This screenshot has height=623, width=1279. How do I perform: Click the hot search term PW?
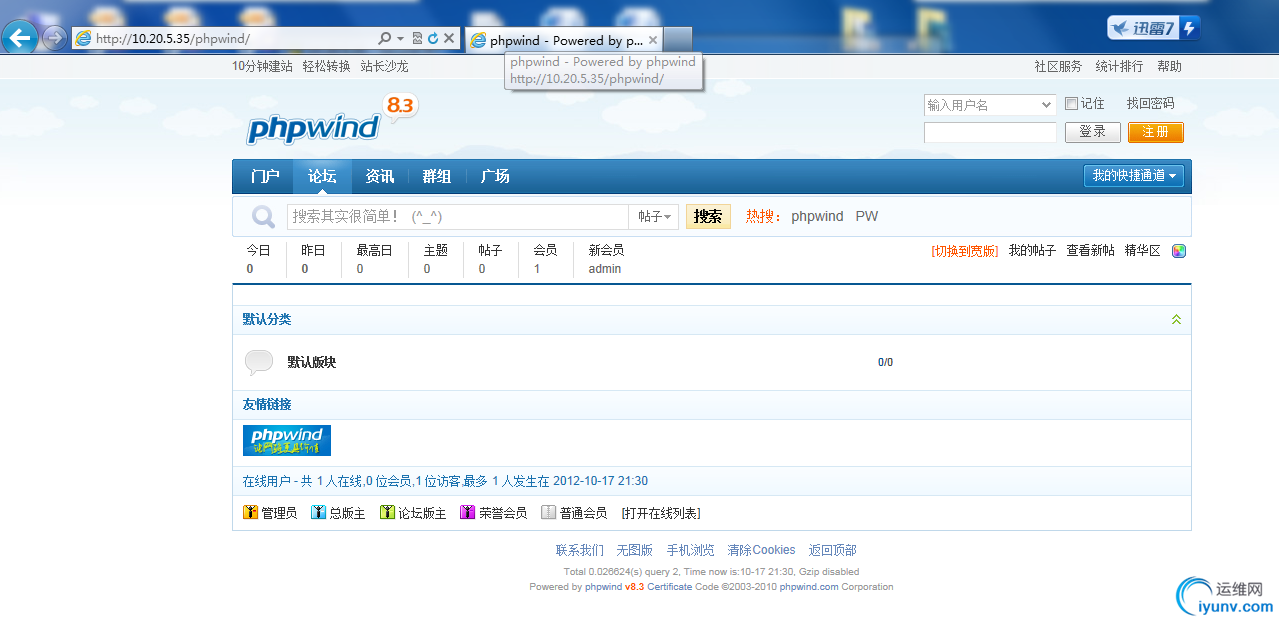click(x=867, y=217)
